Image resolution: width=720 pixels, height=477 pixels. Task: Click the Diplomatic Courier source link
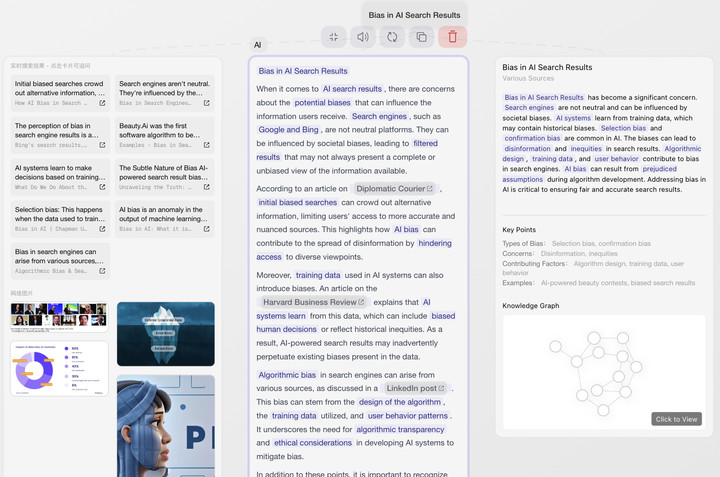pyautogui.click(x=395, y=188)
